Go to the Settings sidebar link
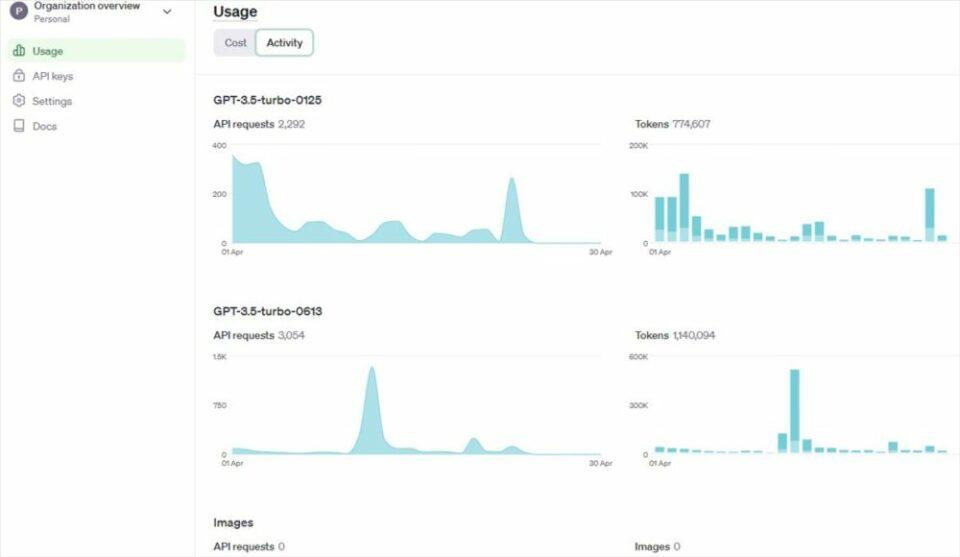This screenshot has width=960, height=557. click(52, 101)
